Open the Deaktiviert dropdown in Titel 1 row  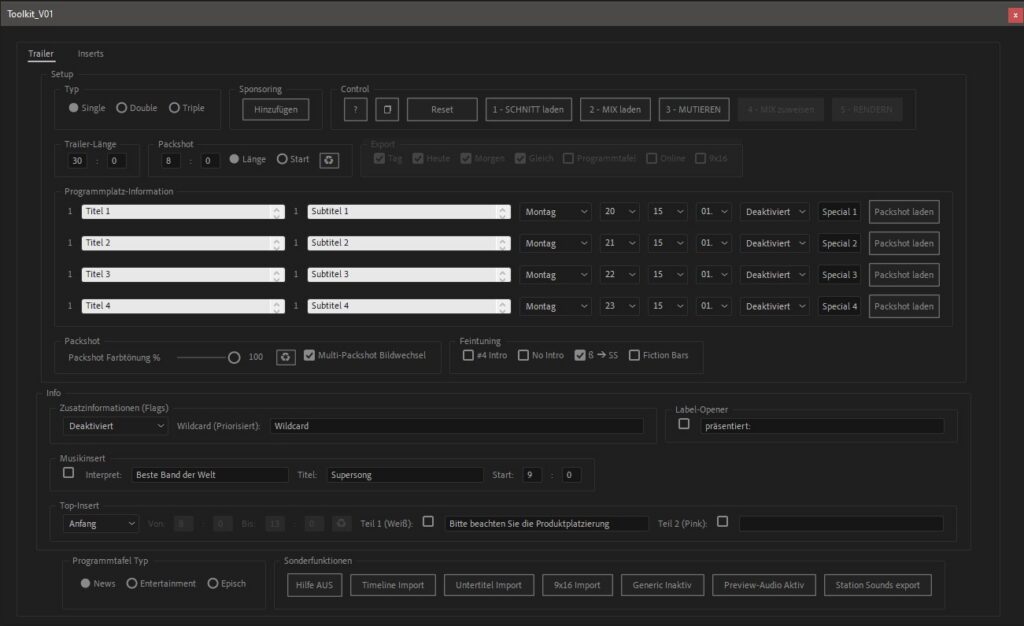(x=775, y=212)
